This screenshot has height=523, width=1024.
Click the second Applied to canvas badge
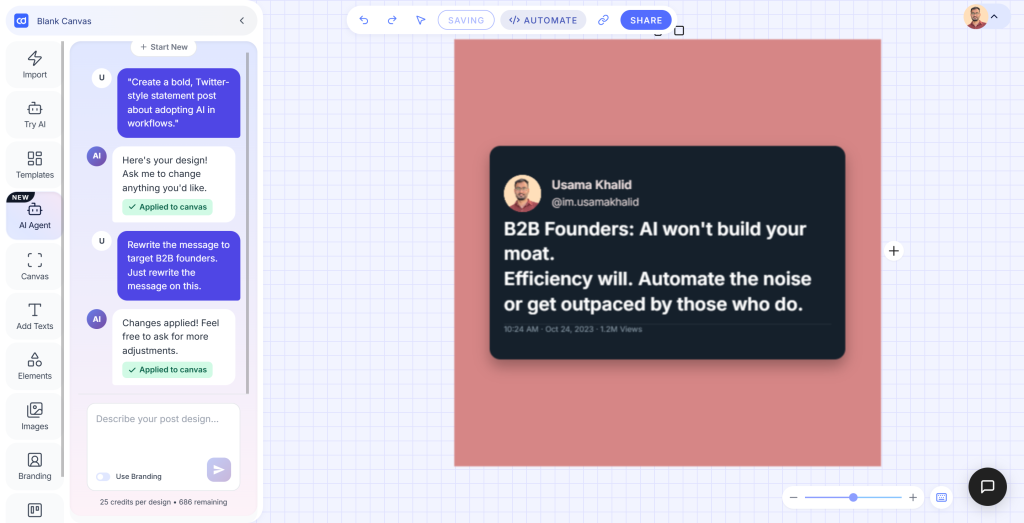tap(167, 370)
